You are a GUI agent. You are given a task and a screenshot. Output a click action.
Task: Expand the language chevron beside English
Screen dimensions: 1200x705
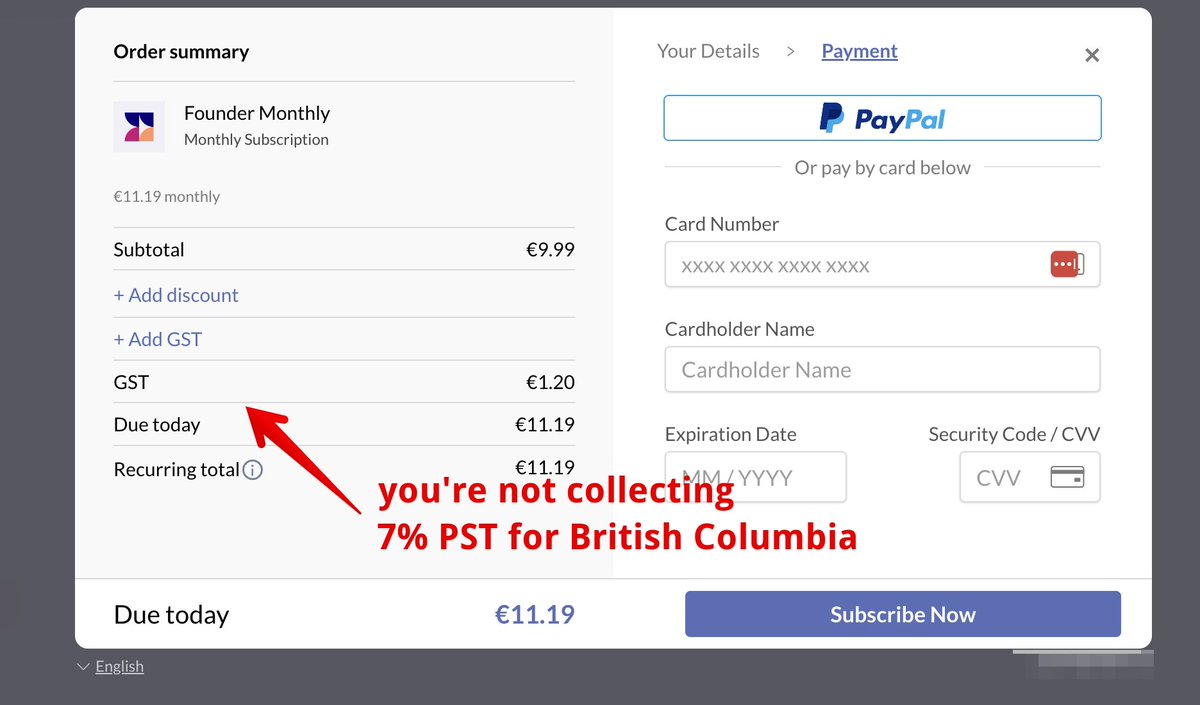coord(83,667)
